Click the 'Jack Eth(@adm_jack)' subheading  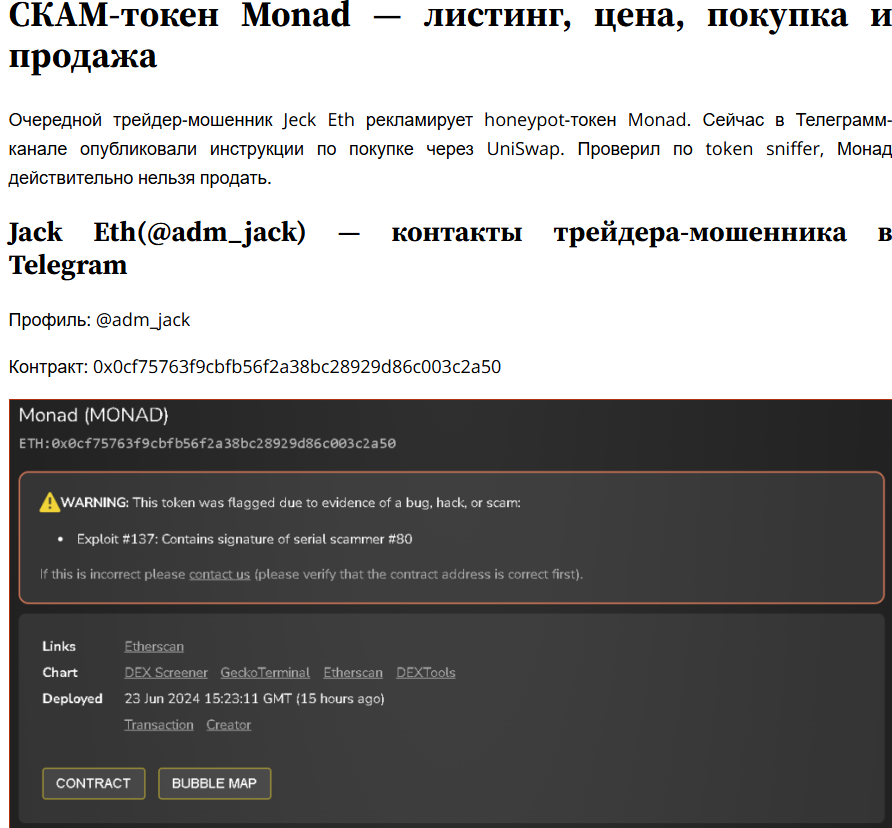coord(450,248)
